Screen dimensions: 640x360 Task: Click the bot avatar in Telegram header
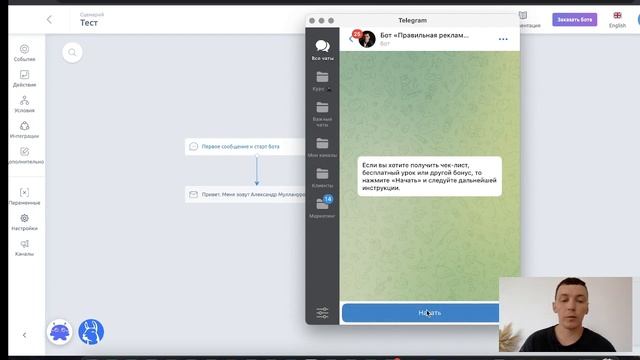pyautogui.click(x=367, y=39)
